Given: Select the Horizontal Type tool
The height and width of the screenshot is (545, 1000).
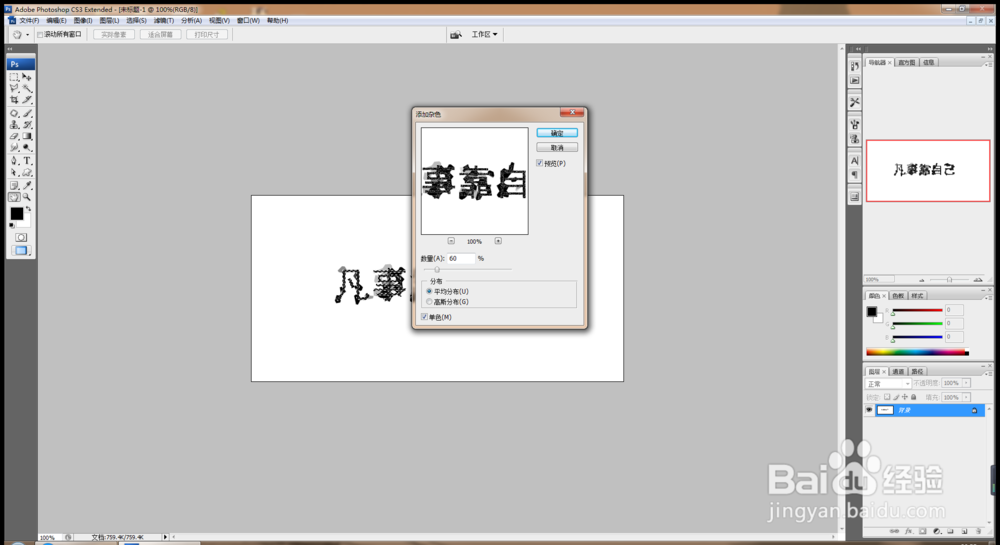Looking at the screenshot, I should [27, 161].
